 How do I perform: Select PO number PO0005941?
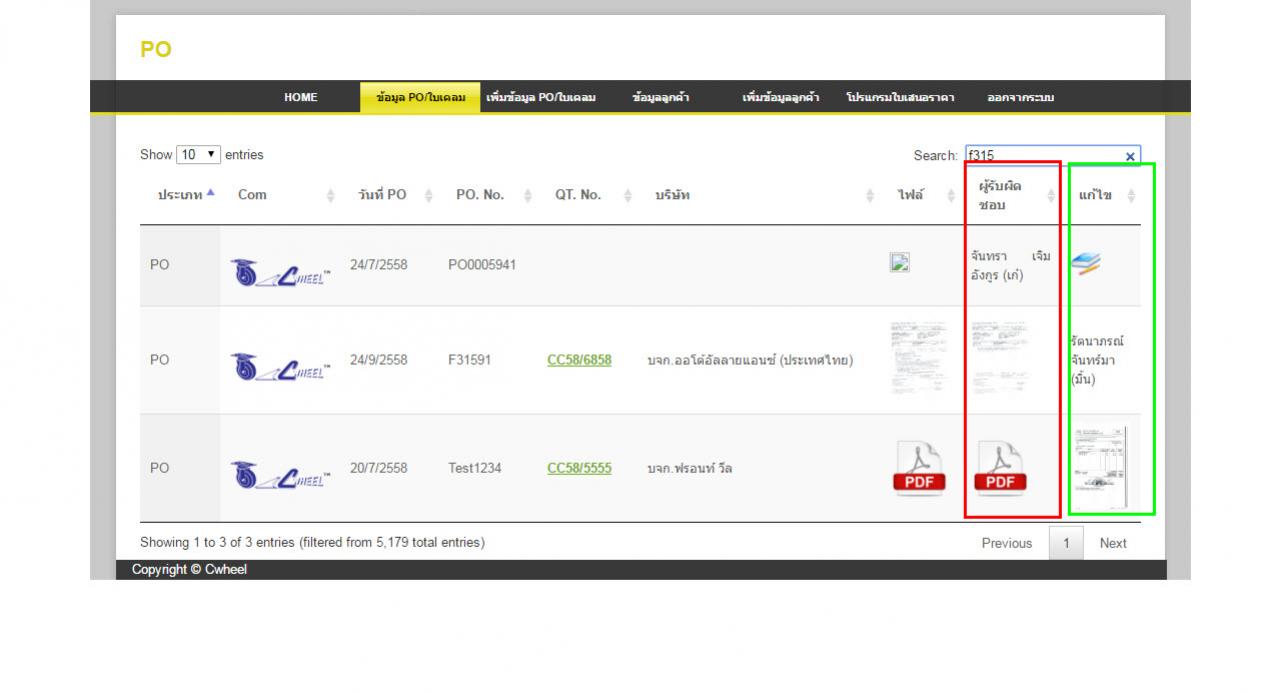coord(482,264)
